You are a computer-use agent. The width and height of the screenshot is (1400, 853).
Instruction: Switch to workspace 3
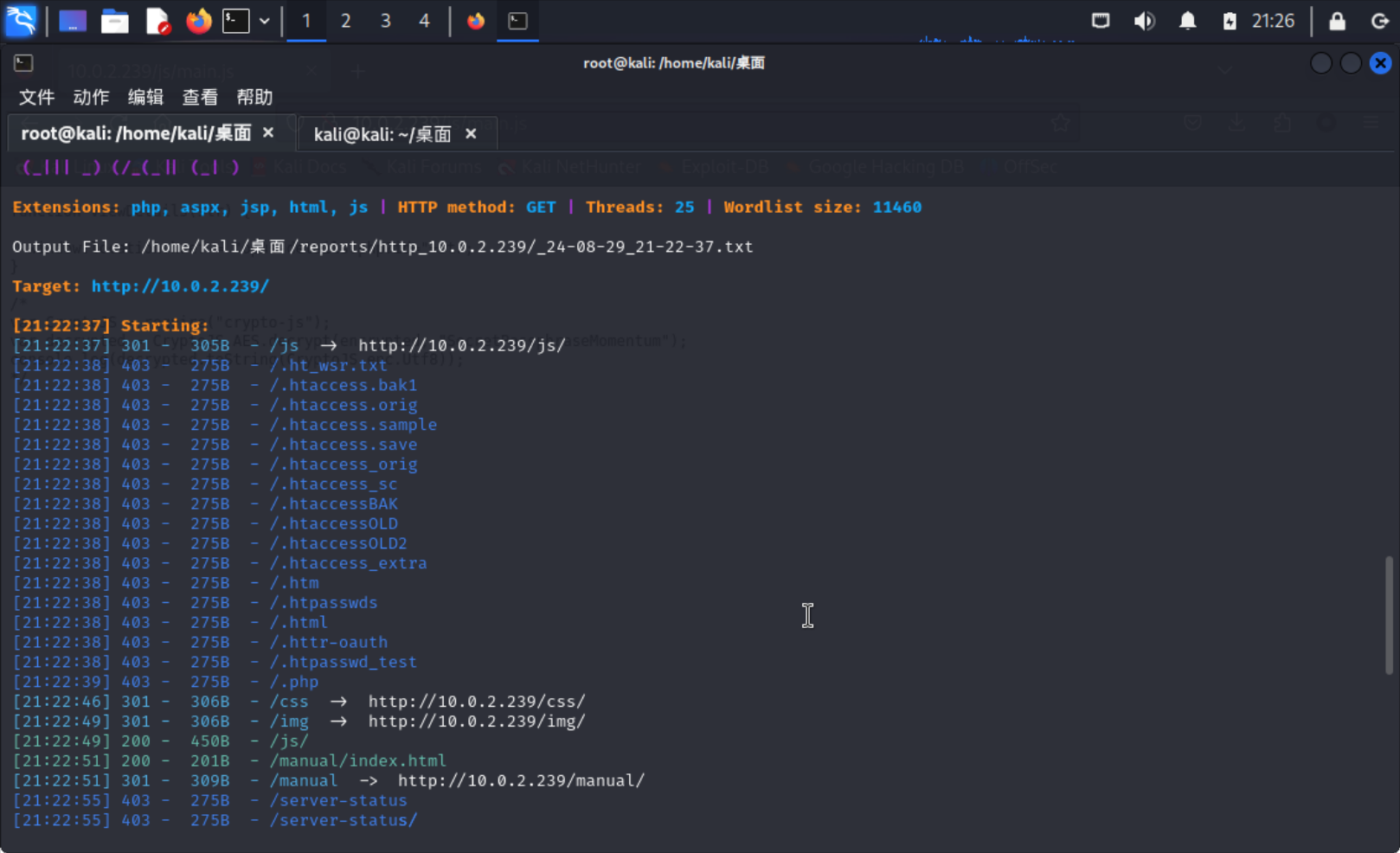(x=385, y=21)
